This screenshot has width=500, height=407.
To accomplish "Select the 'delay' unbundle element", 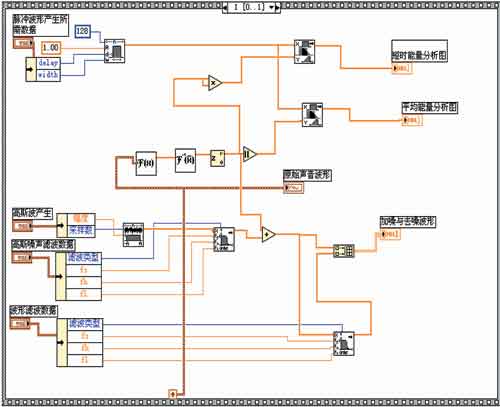I will click(x=48, y=63).
